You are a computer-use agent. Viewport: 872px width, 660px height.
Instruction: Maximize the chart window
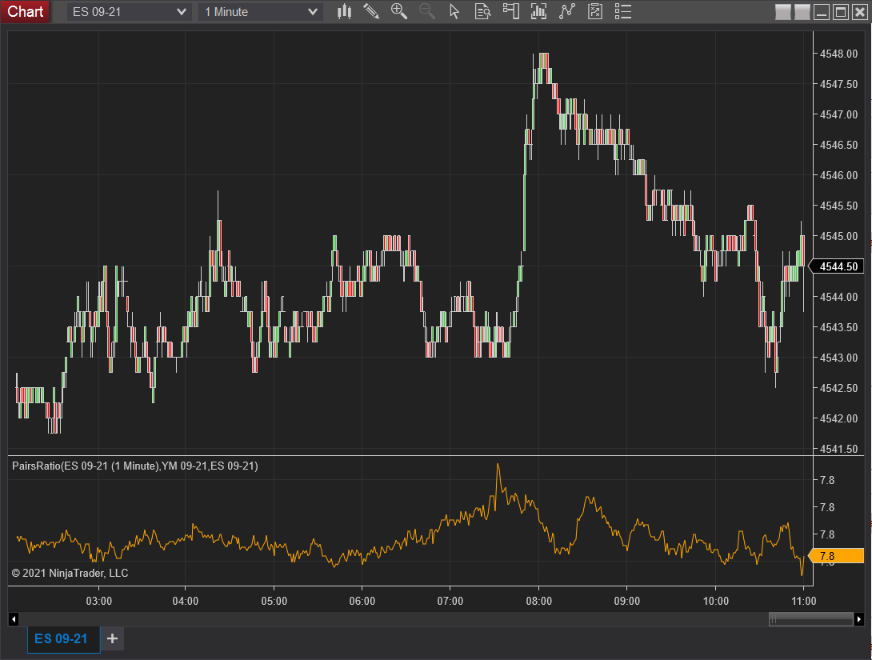(841, 12)
